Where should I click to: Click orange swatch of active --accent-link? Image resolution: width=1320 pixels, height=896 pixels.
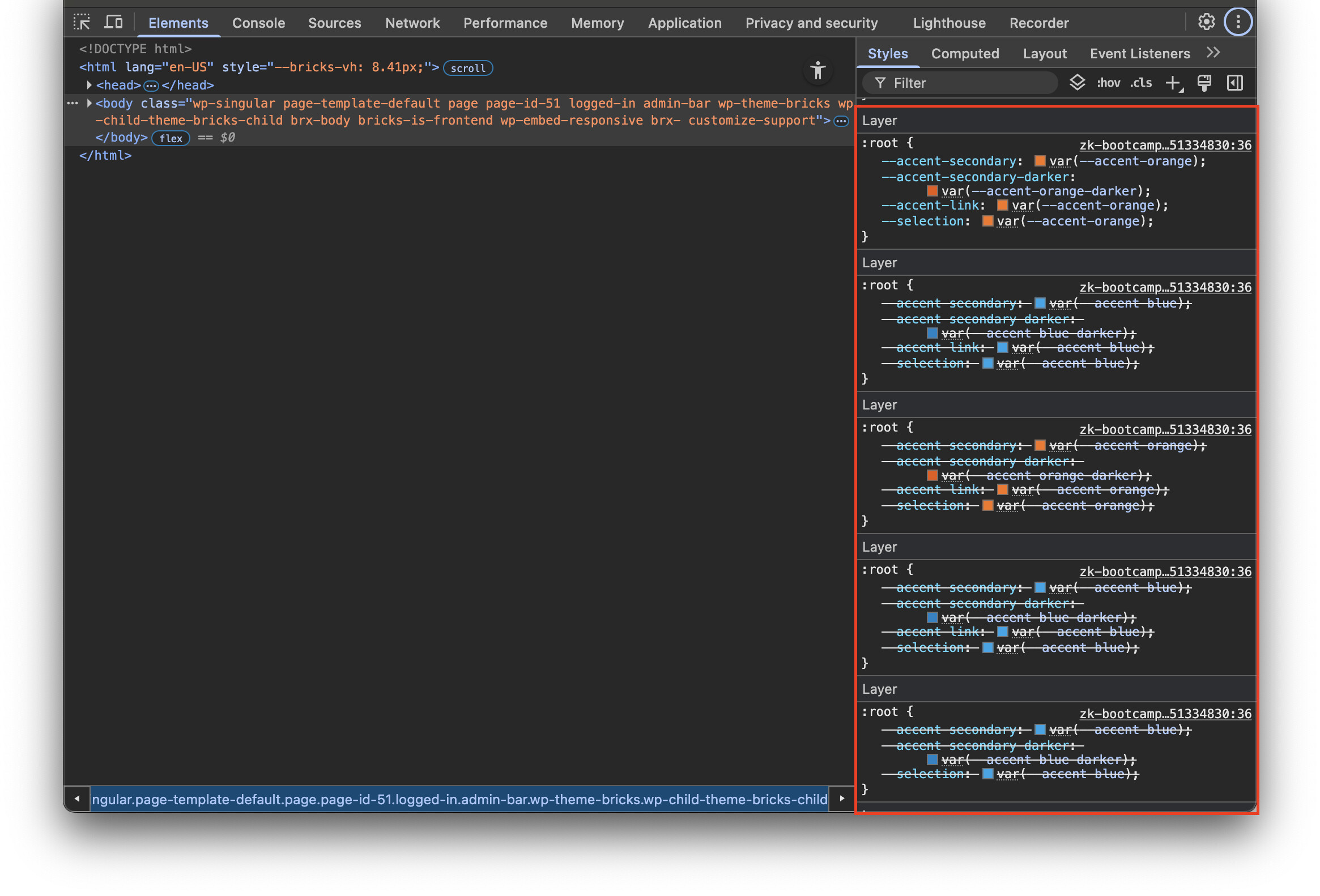tap(1003, 206)
